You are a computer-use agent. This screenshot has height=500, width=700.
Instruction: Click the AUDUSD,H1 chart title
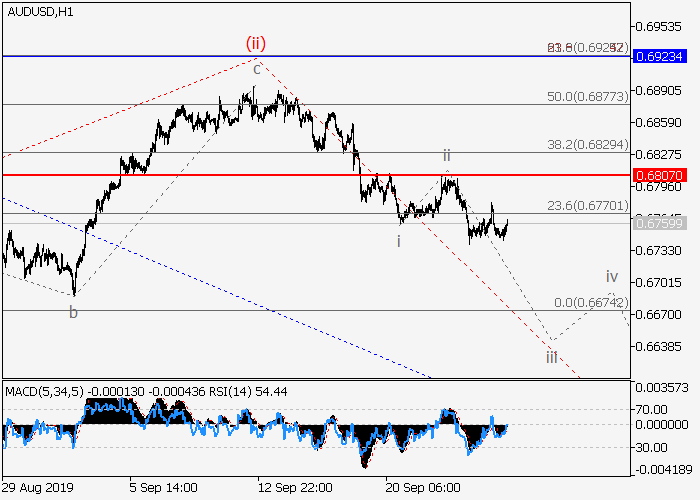coord(45,10)
